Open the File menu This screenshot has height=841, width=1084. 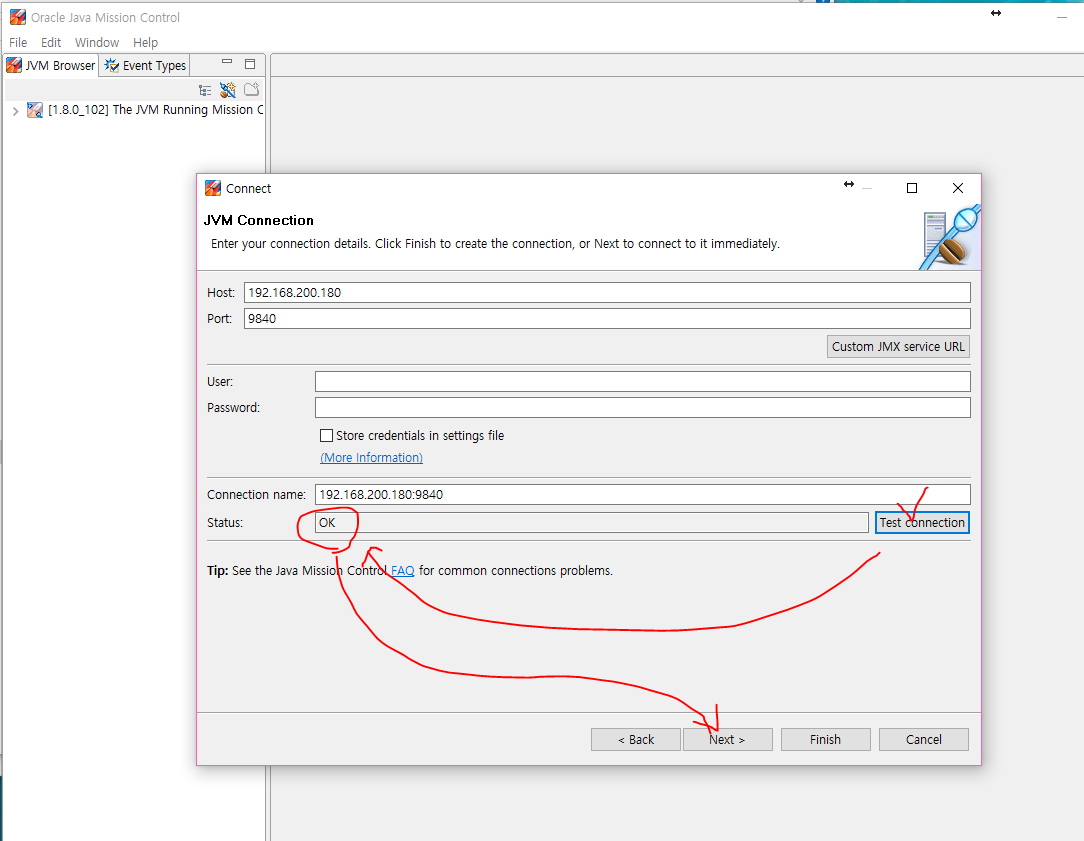18,43
